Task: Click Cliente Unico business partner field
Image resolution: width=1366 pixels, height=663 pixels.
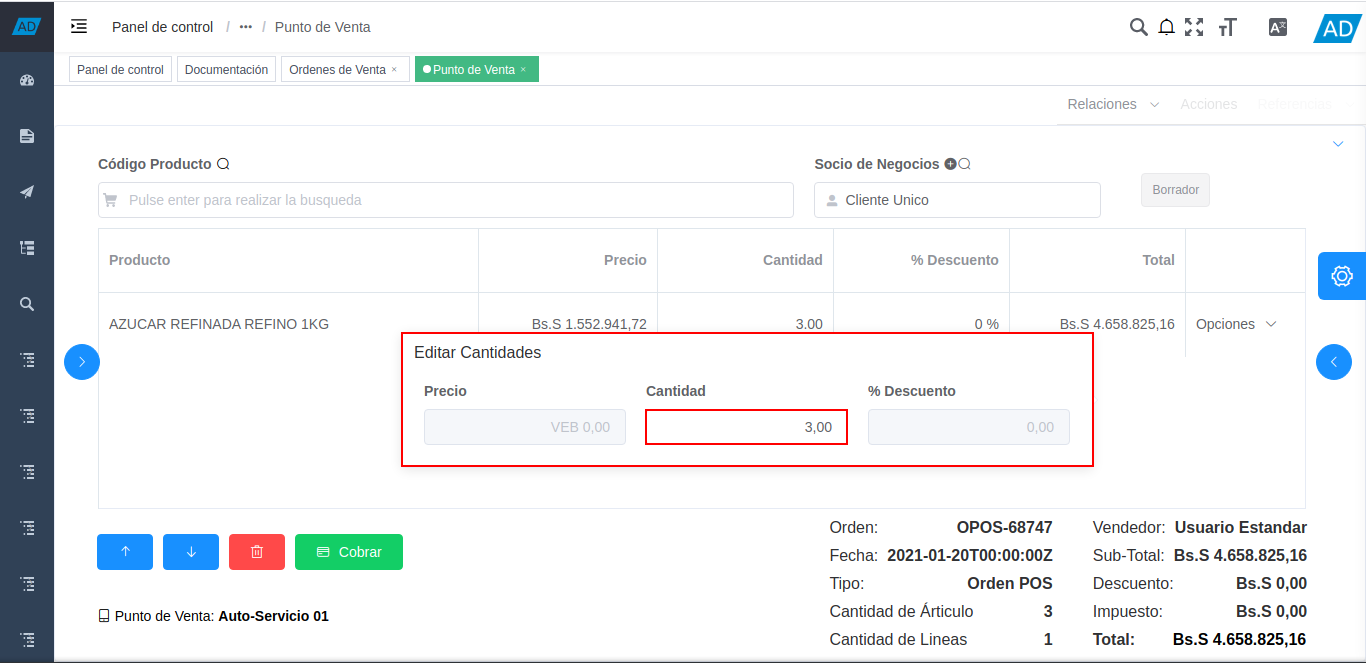Action: (x=957, y=200)
